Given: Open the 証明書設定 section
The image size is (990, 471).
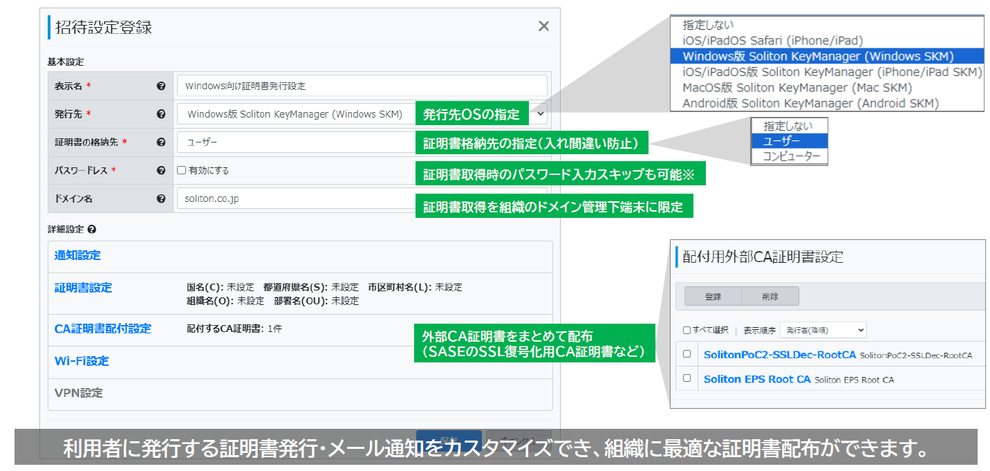Looking at the screenshot, I should pos(83,288).
